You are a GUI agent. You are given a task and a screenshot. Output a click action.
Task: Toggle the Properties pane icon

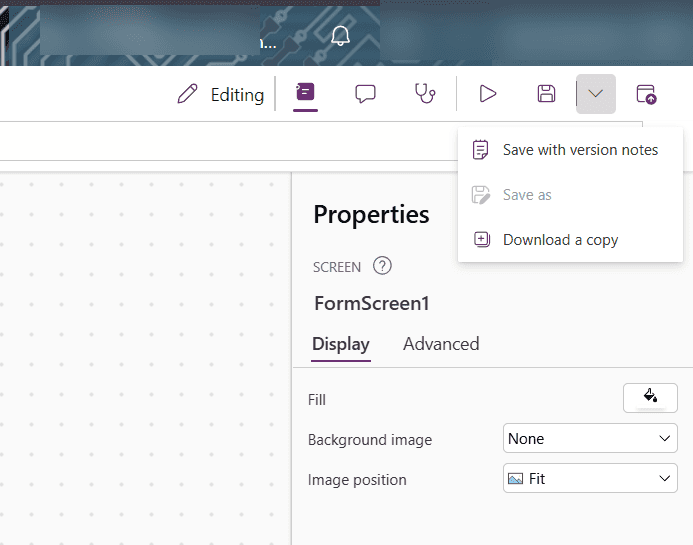(x=305, y=94)
